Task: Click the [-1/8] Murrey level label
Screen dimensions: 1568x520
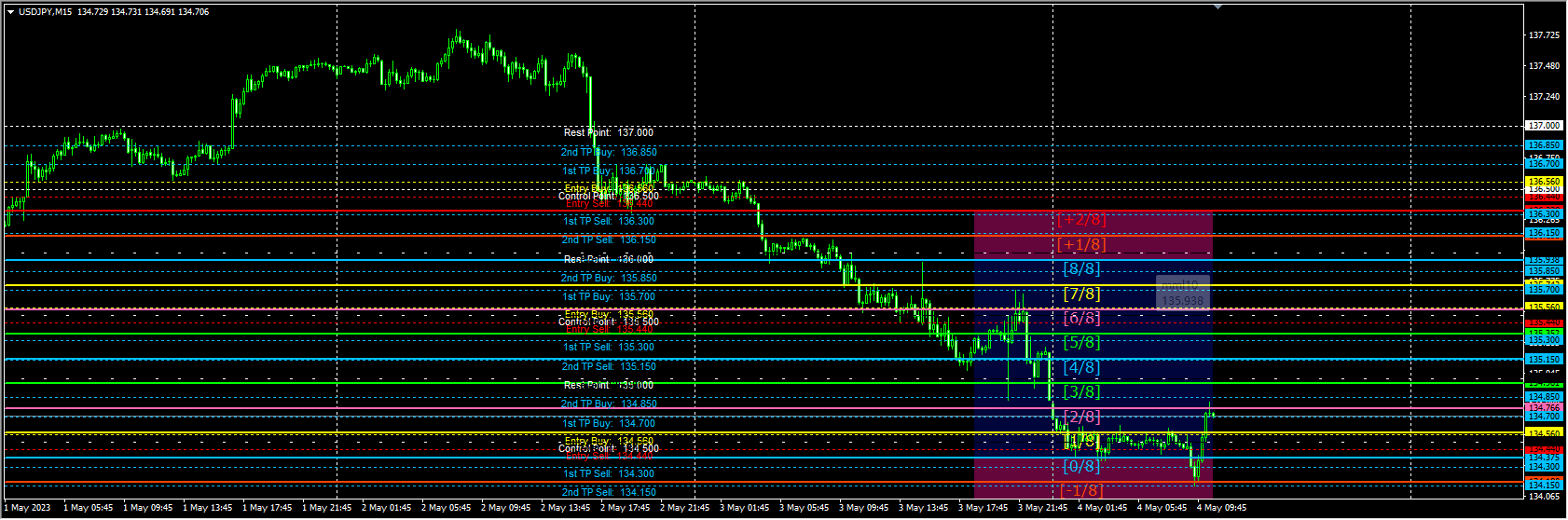Action: [x=1081, y=491]
